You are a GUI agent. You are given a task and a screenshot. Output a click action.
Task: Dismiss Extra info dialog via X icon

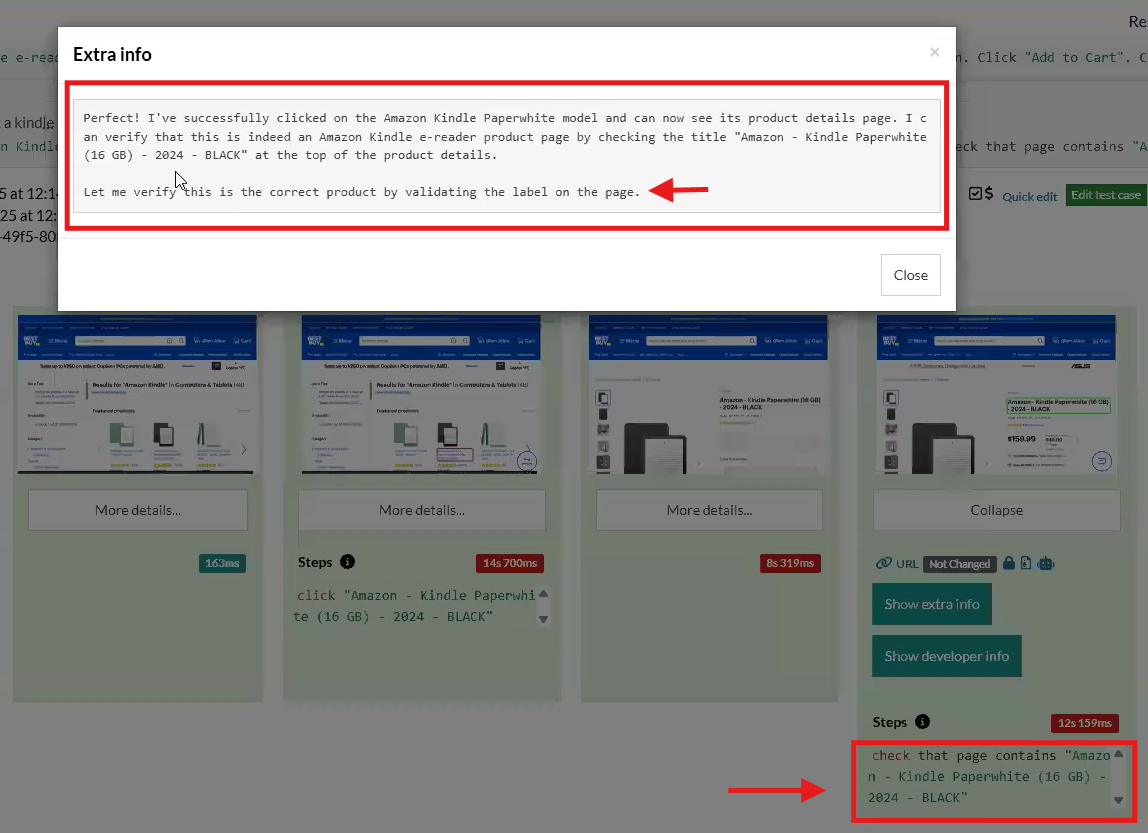coord(934,52)
